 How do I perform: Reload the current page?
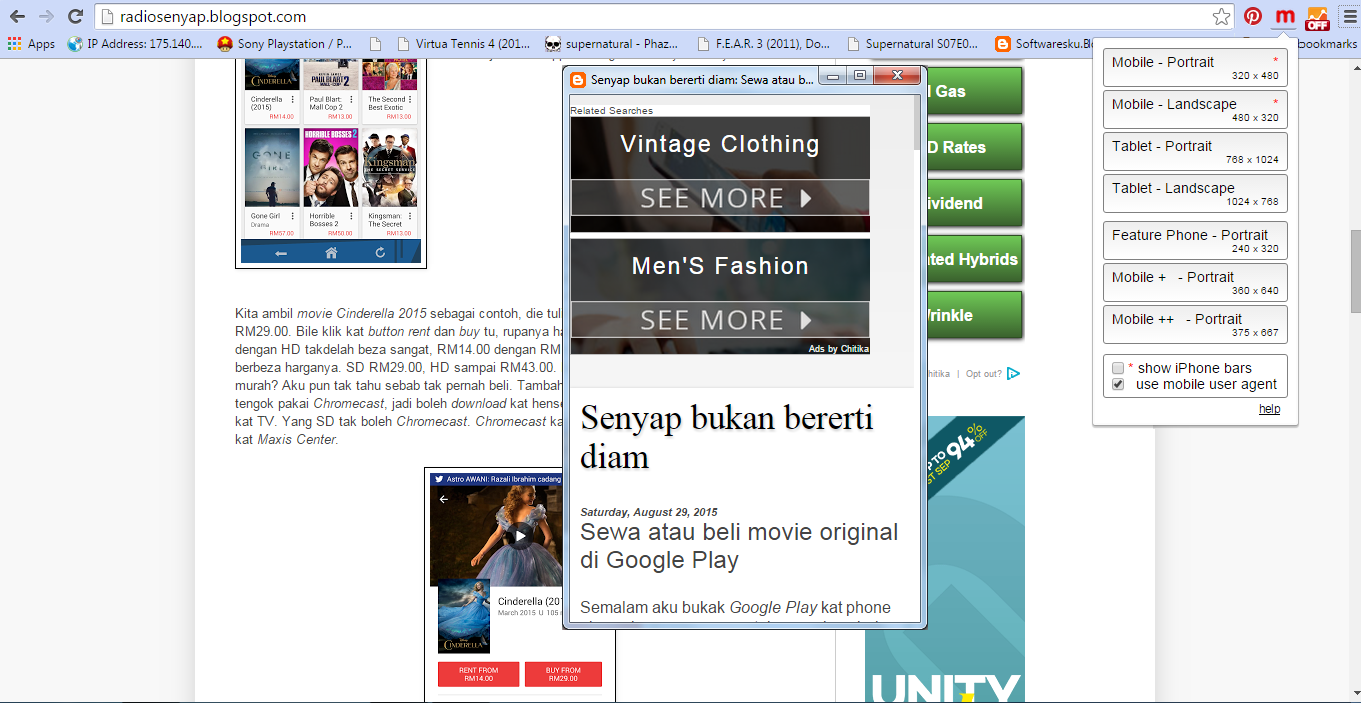75,16
